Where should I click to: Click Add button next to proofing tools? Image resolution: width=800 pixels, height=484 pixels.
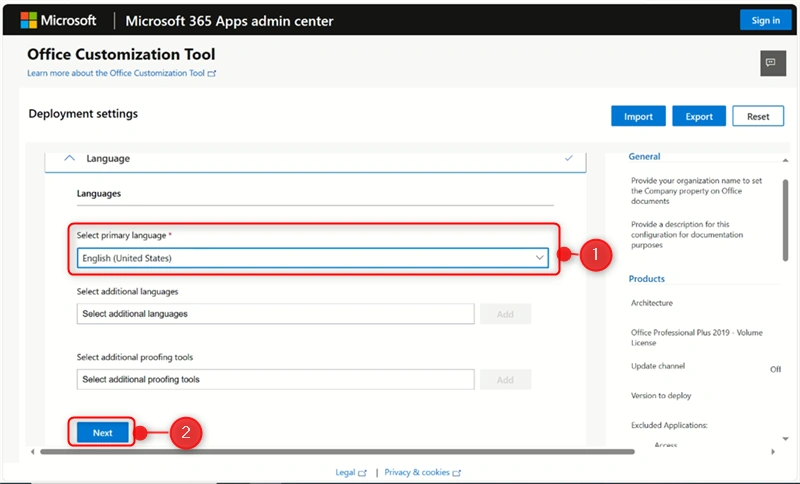click(505, 380)
